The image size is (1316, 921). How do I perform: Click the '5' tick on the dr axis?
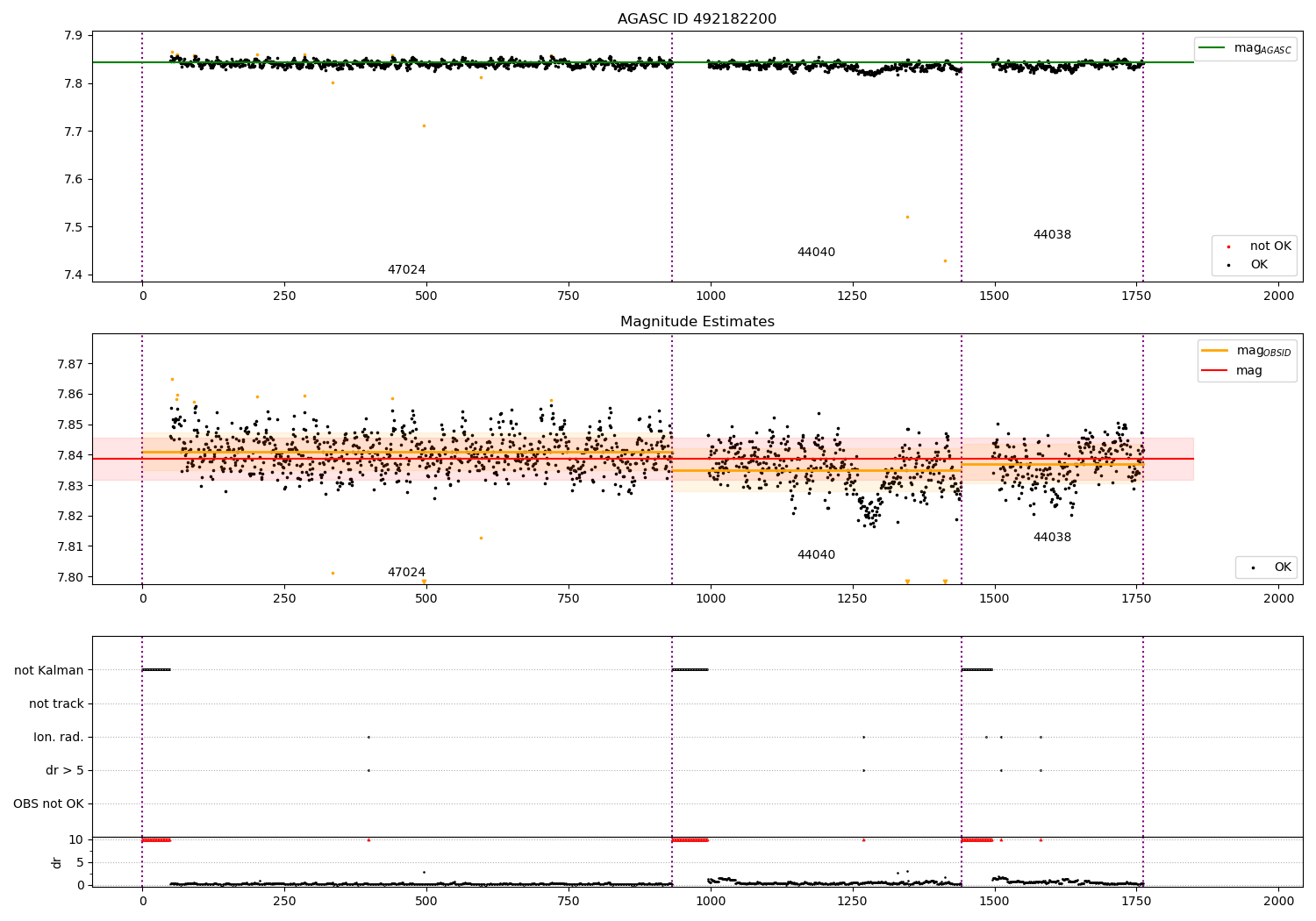[x=80, y=863]
